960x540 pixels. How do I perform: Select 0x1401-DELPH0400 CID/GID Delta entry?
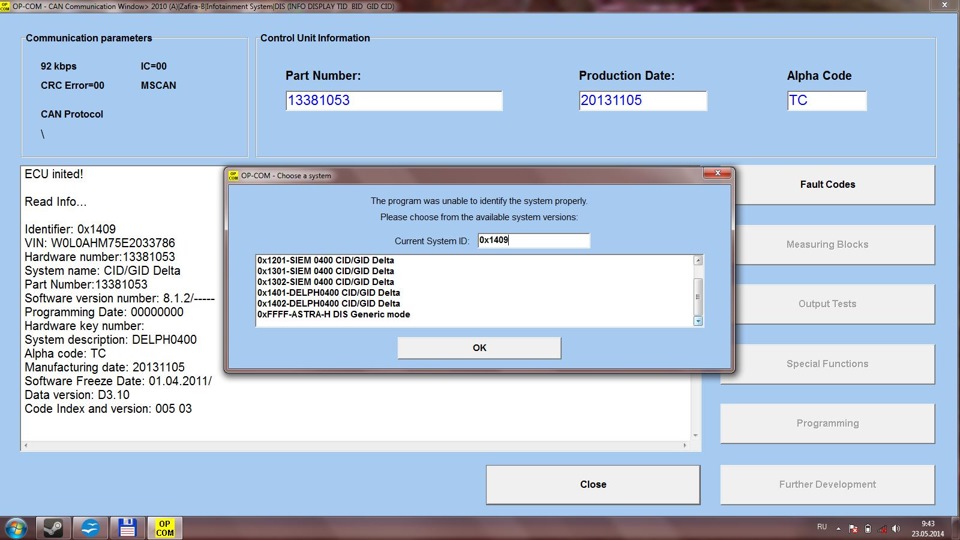pos(328,293)
